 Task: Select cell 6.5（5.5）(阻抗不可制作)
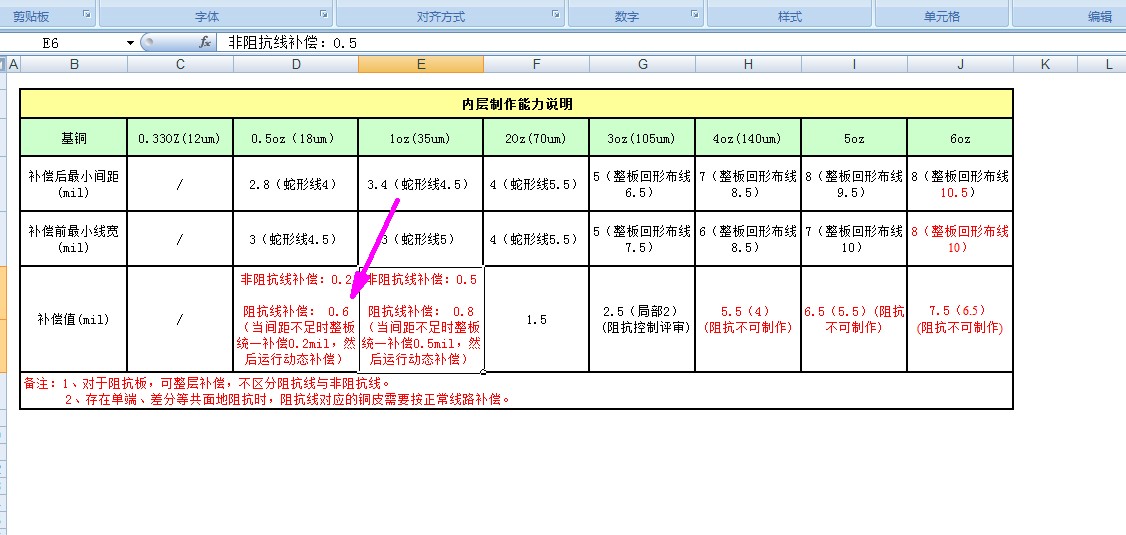[855, 320]
